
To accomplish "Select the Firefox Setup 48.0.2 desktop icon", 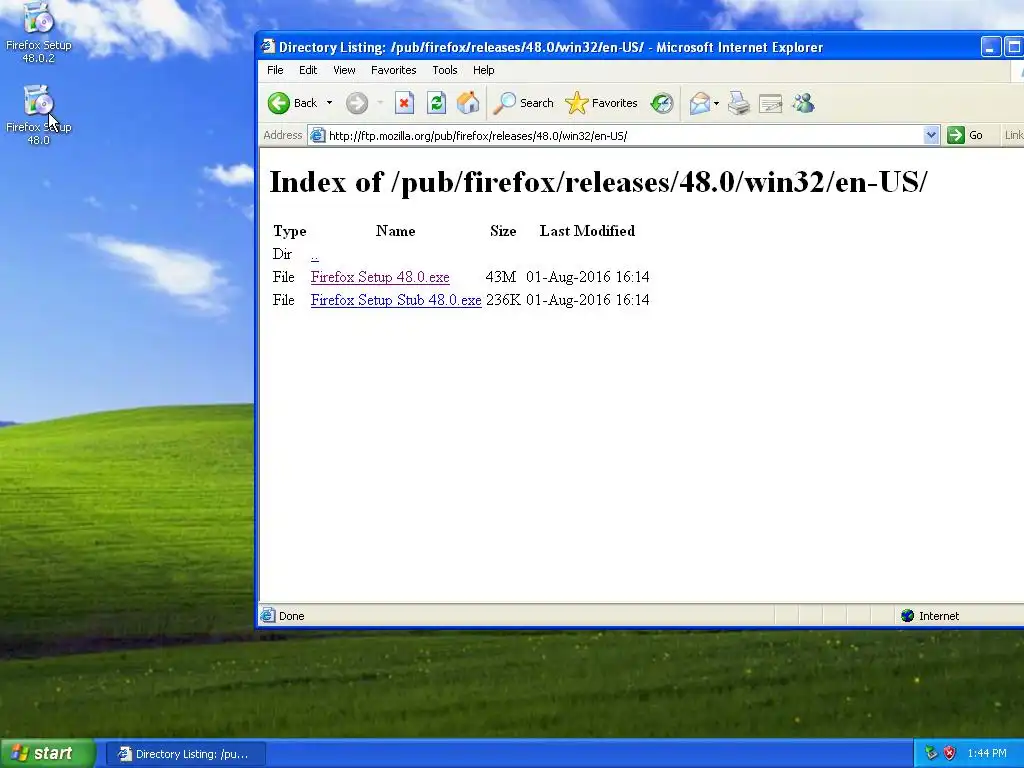I will 39,33.
